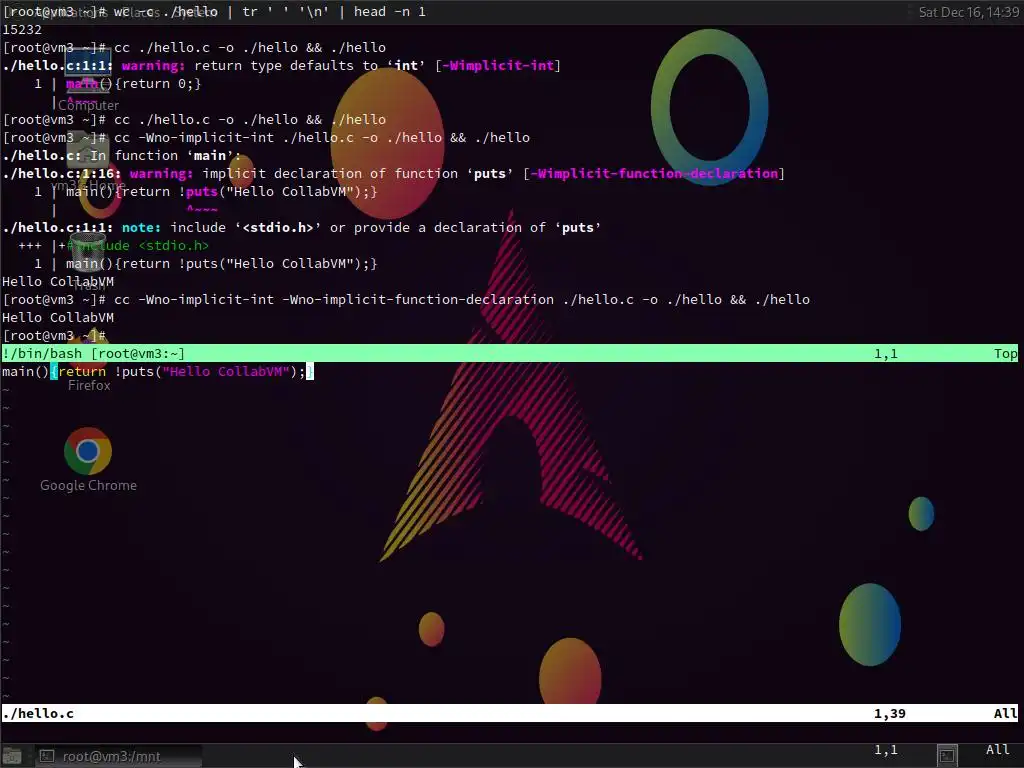1024x768 pixels.
Task: Click the workspace switcher icon in the bottom panel
Action: click(946, 756)
